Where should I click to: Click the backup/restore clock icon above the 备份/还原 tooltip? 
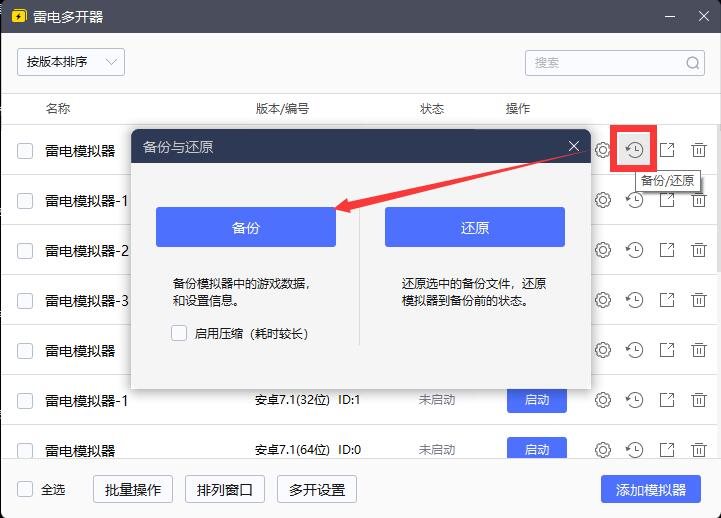(634, 150)
